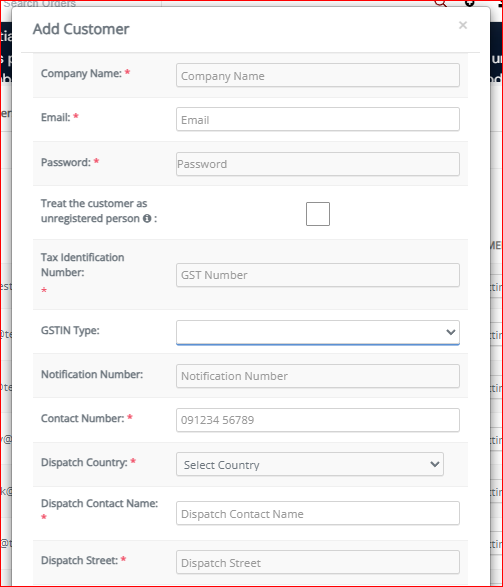Expand the Select Country dropdown

point(310,464)
